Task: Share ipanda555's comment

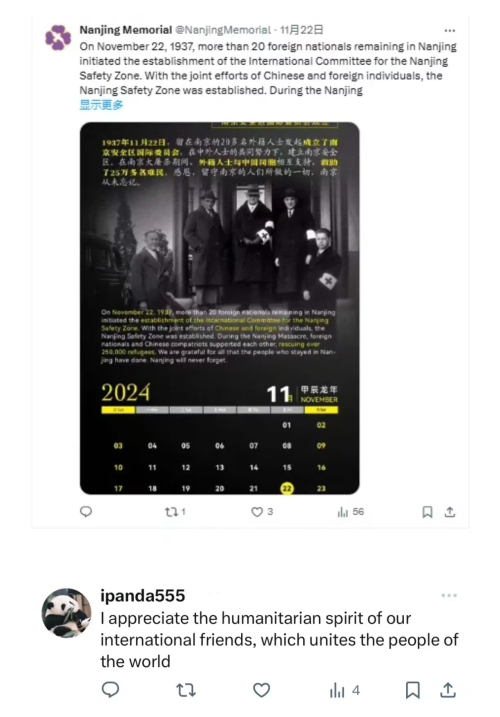Action: tap(448, 690)
